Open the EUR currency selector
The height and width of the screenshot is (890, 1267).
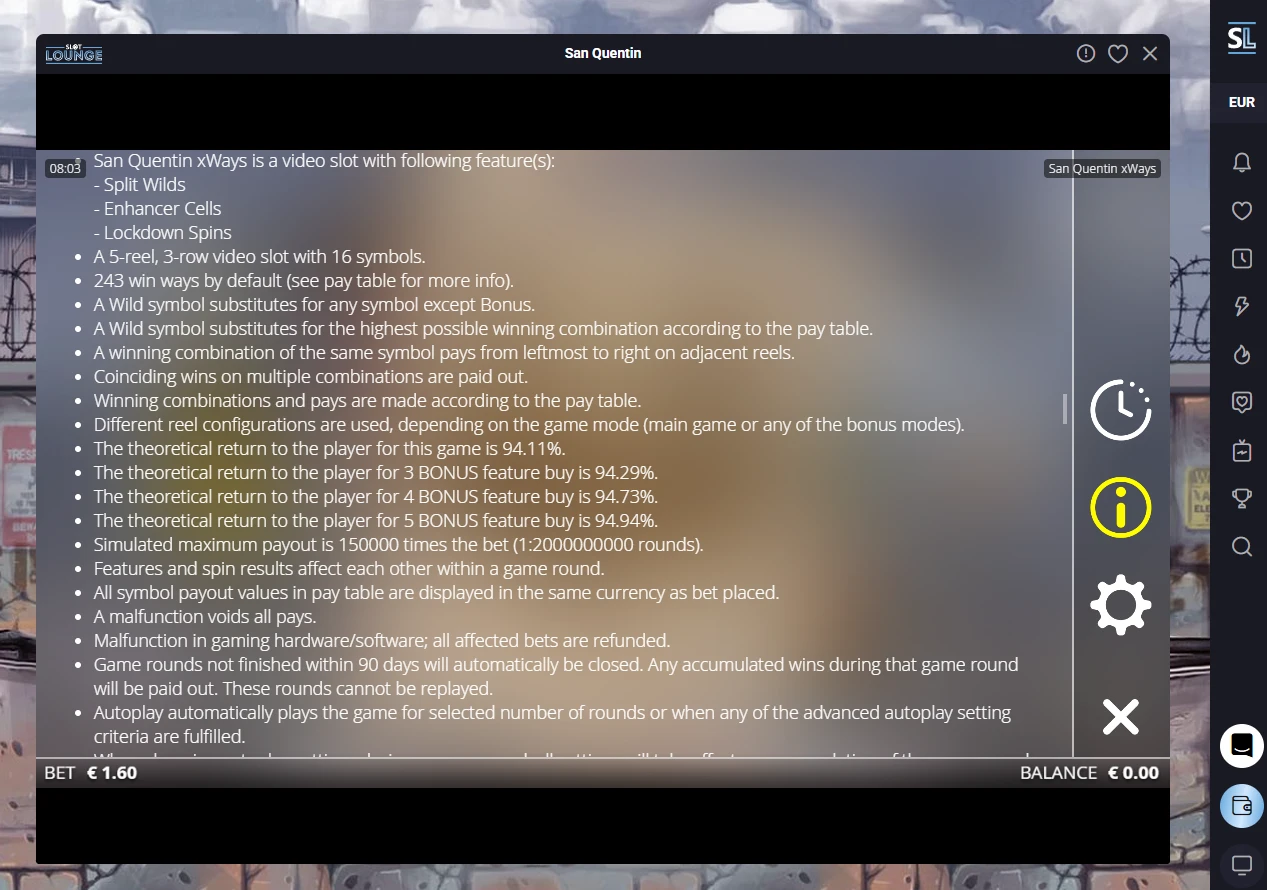[x=1242, y=102]
